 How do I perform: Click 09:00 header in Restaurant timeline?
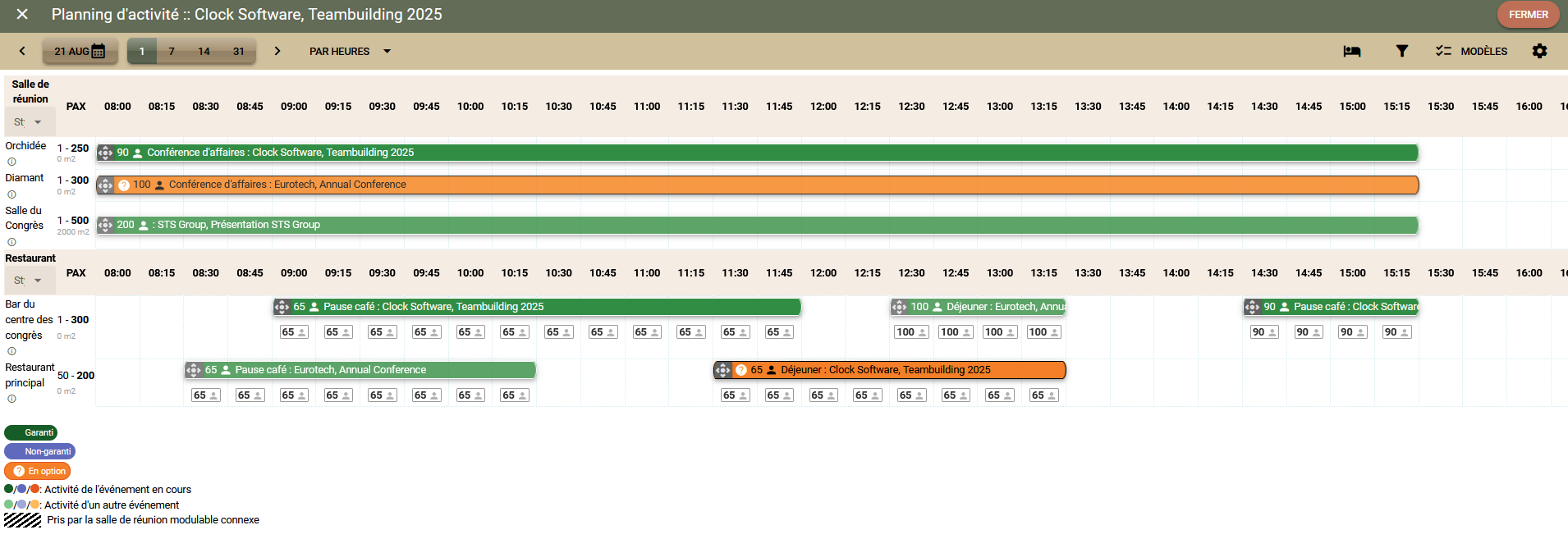[294, 273]
